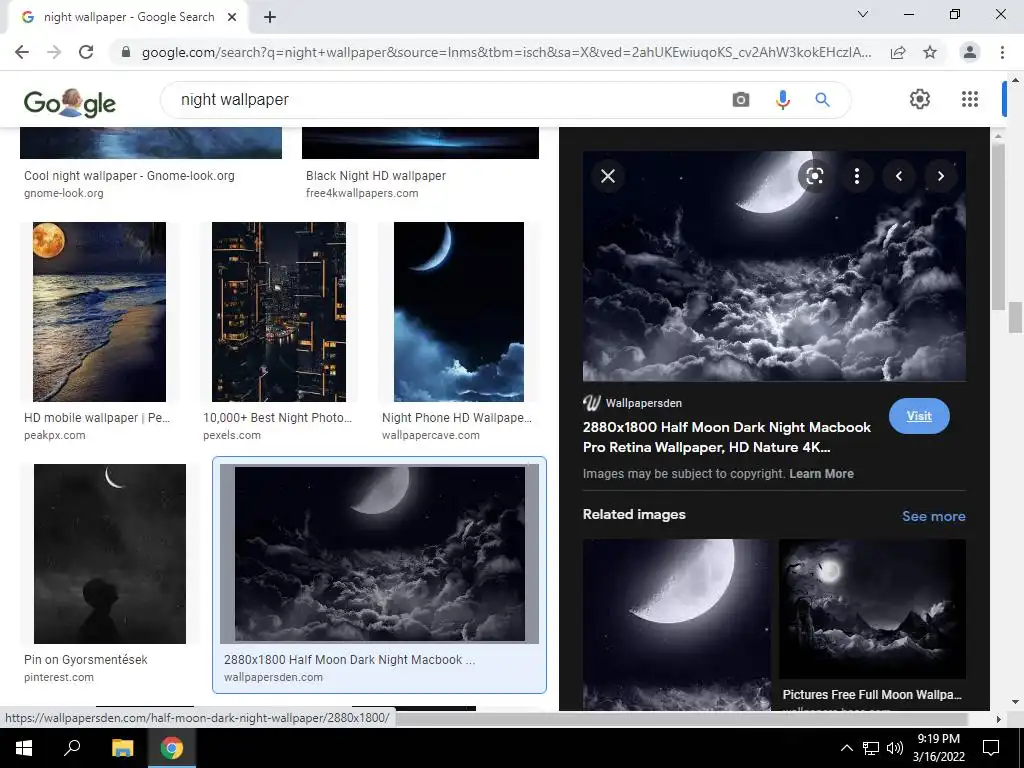The width and height of the screenshot is (1024, 768).
Task: Open Google quick settings gear
Action: (x=920, y=99)
